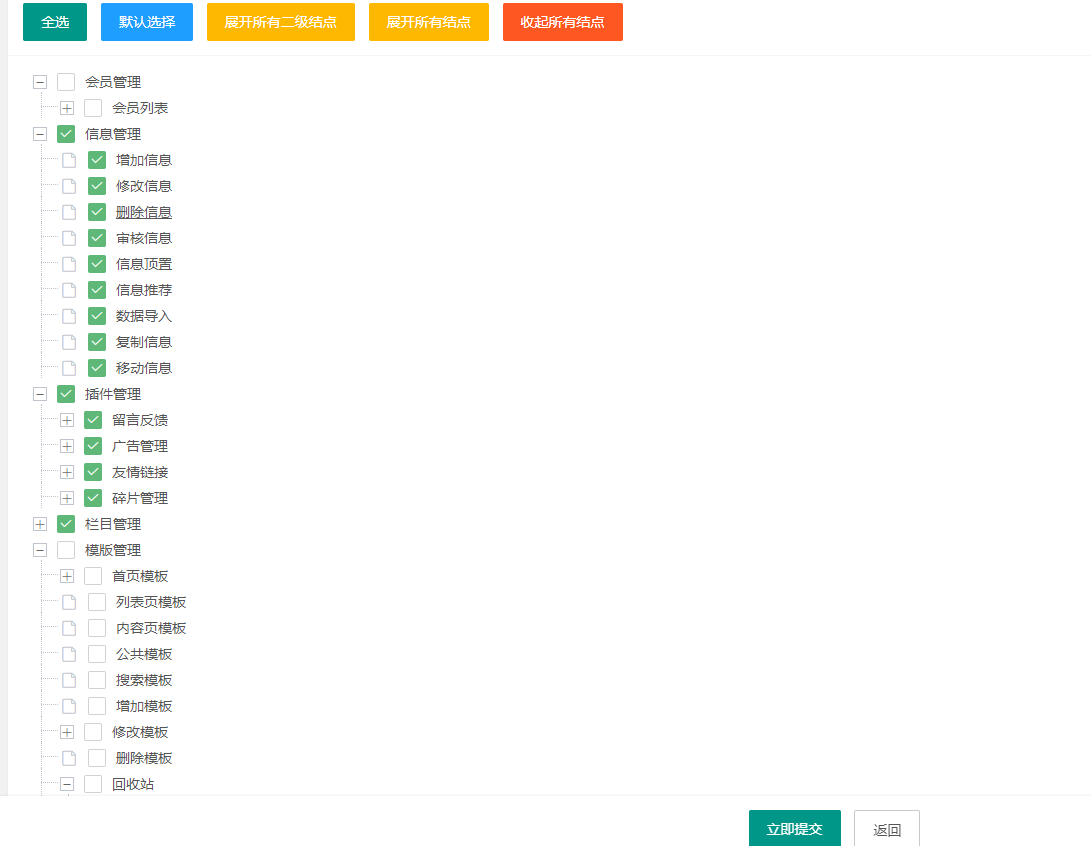Check the 首页模板 checkbox

pyautogui.click(x=93, y=576)
